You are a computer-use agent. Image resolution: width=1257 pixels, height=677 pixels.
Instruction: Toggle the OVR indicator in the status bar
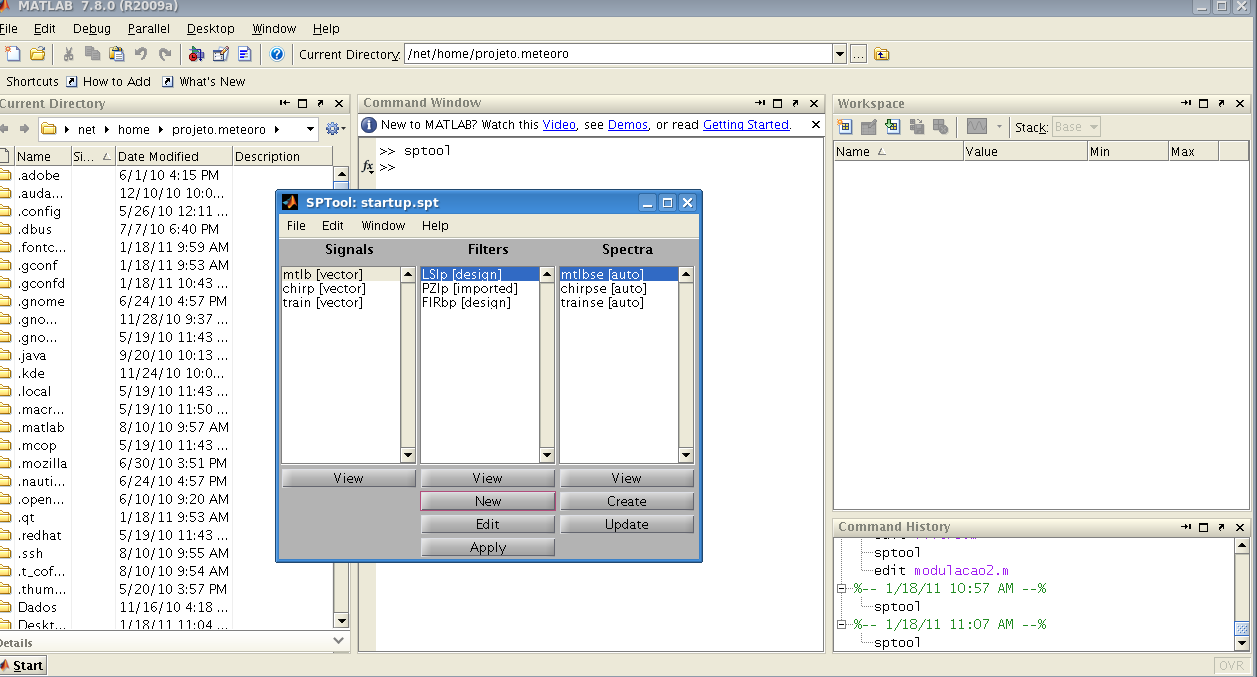click(x=1231, y=665)
